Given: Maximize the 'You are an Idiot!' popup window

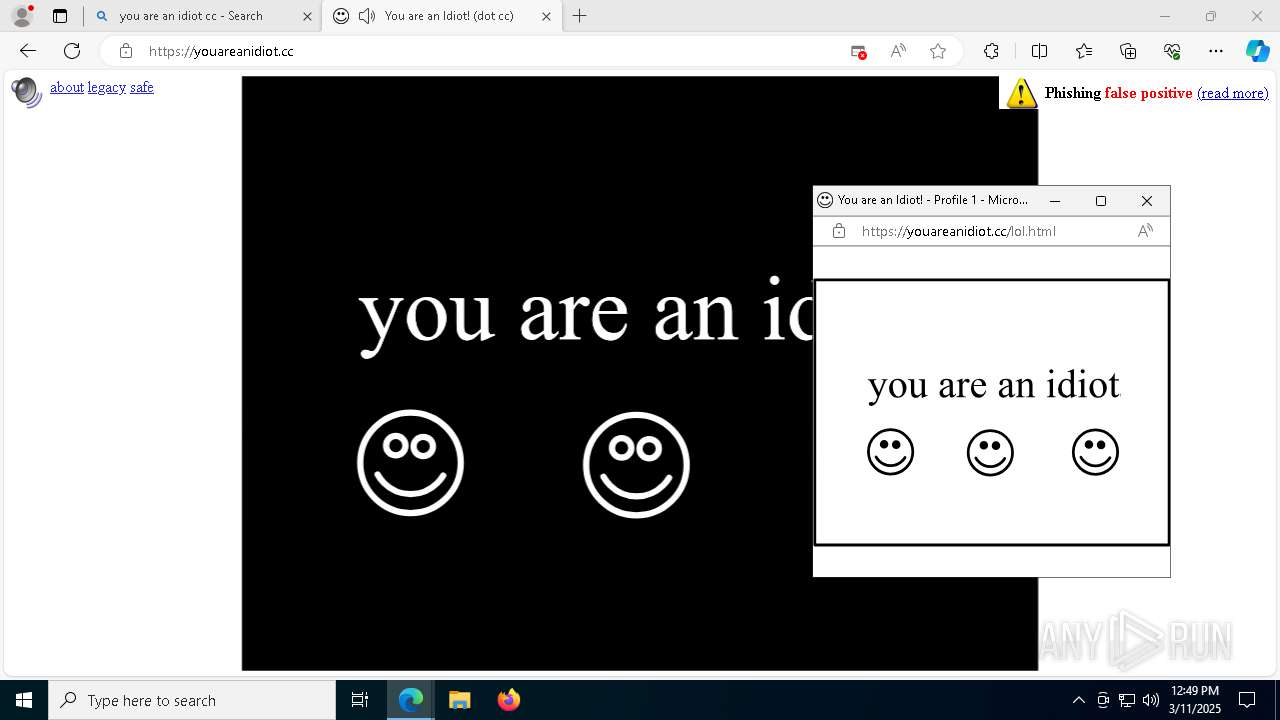Looking at the screenshot, I should click(1101, 201).
